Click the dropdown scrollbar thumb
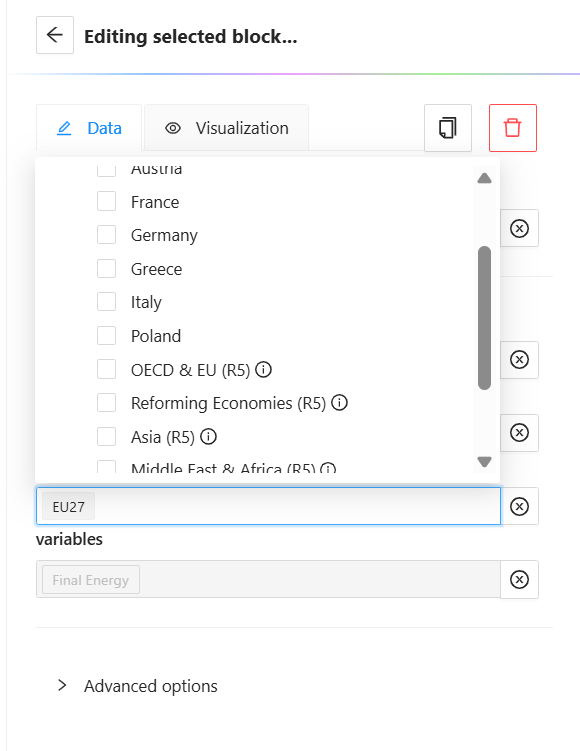The image size is (580, 751). pyautogui.click(x=484, y=318)
